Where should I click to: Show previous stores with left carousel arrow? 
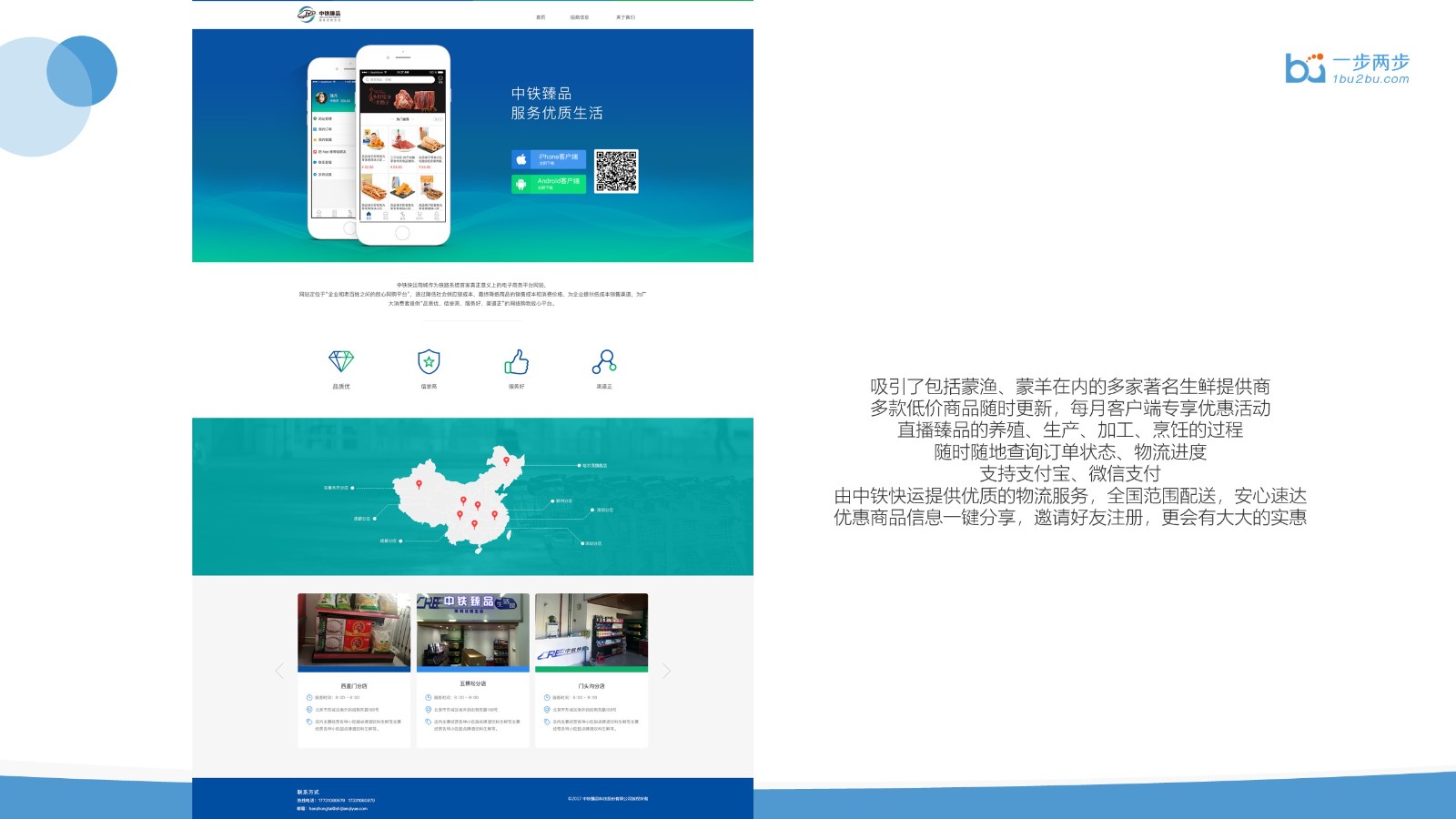coord(279,671)
